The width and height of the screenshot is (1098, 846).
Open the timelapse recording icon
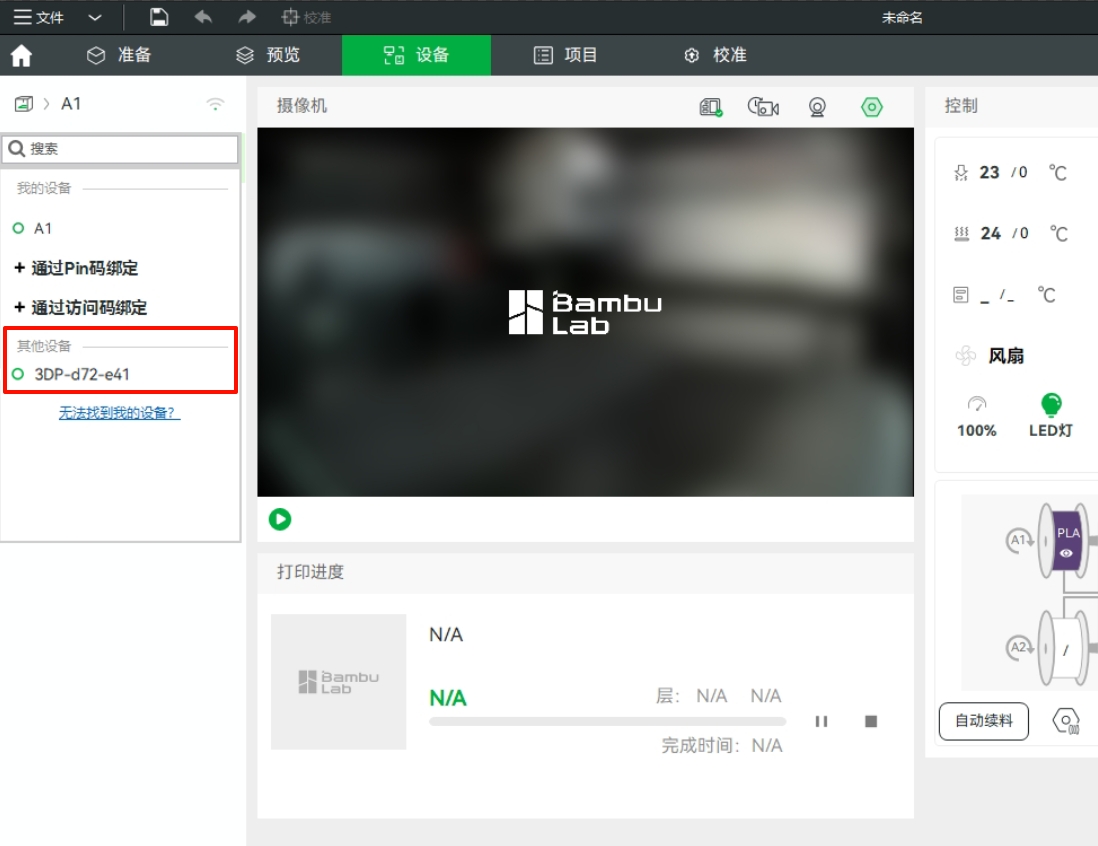763,106
